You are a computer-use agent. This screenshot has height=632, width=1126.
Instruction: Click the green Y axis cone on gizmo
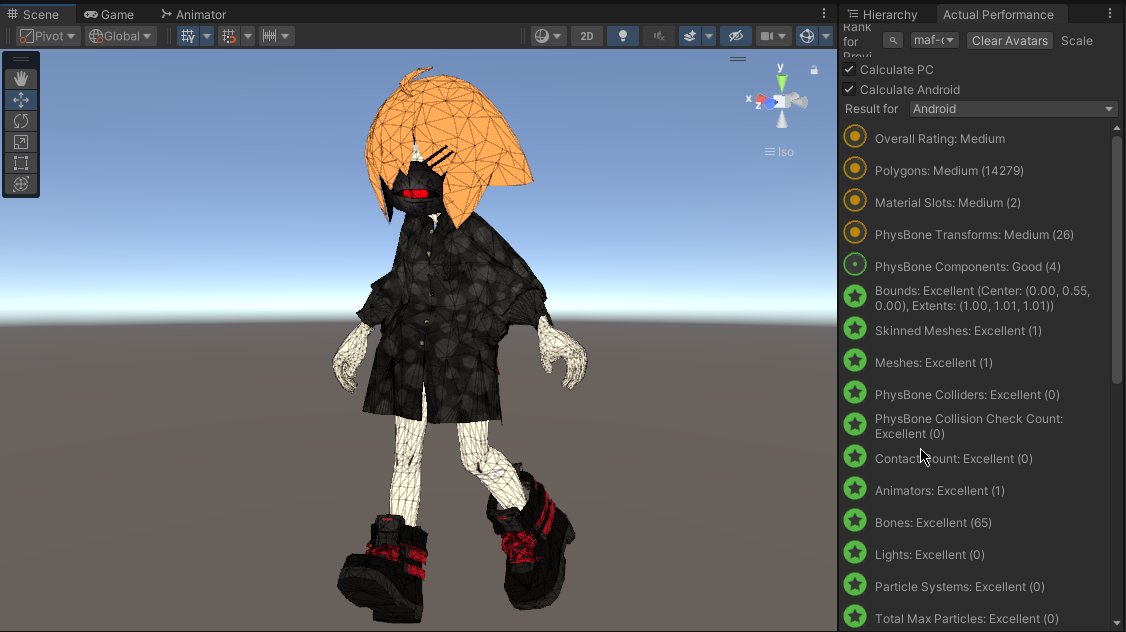click(x=781, y=83)
